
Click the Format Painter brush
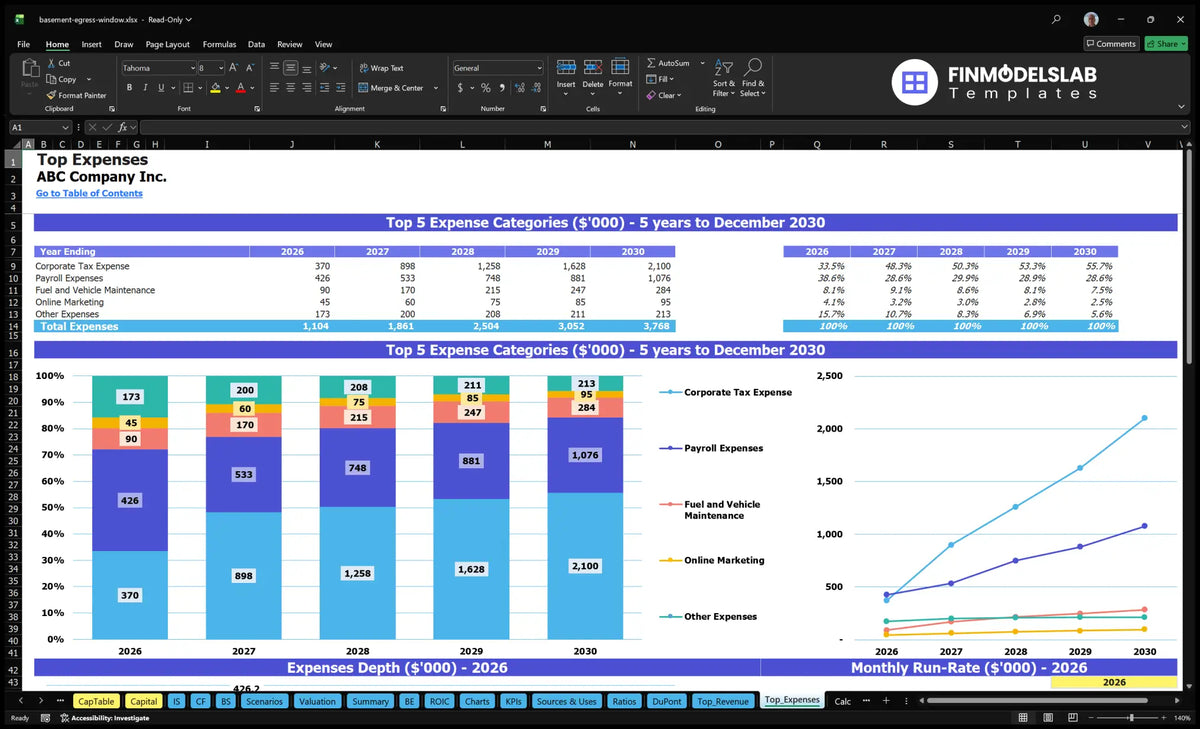point(51,95)
